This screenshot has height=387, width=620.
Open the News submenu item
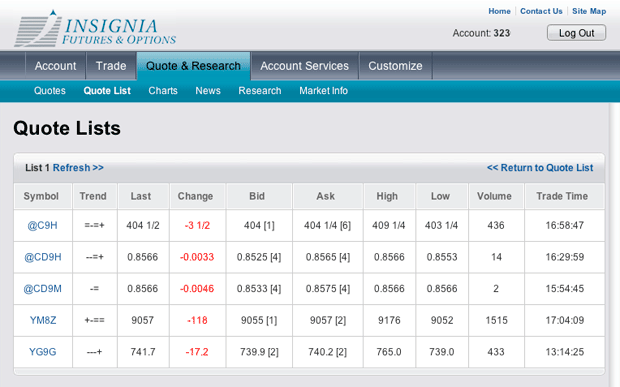(208, 91)
